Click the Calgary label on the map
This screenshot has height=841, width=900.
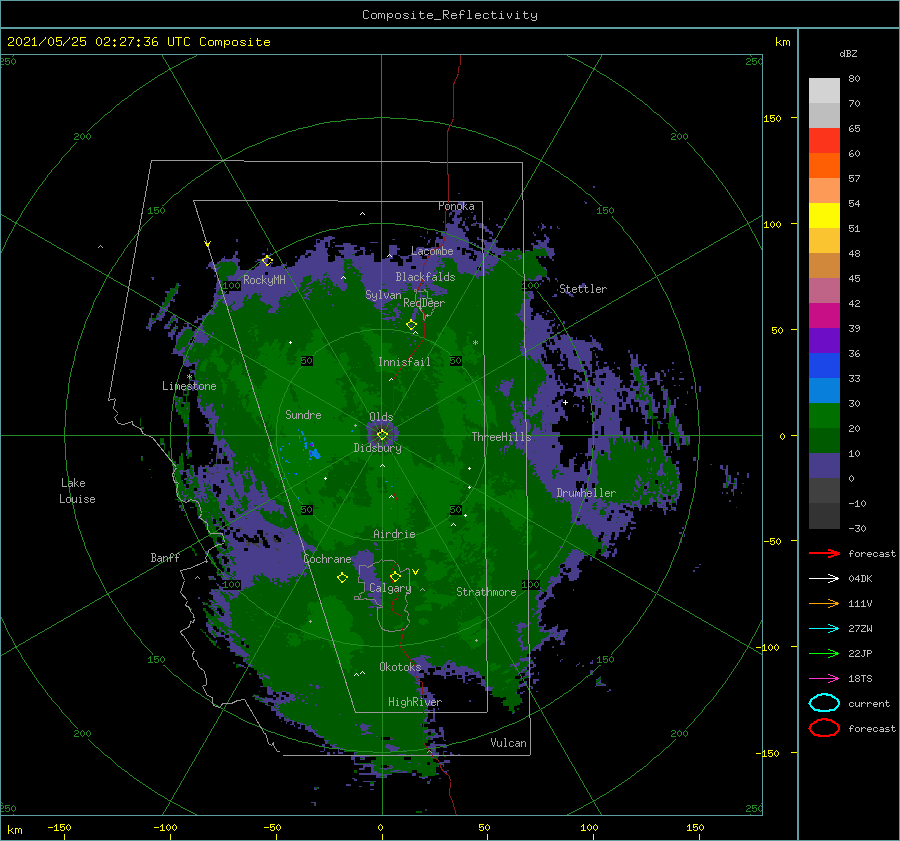(390, 588)
